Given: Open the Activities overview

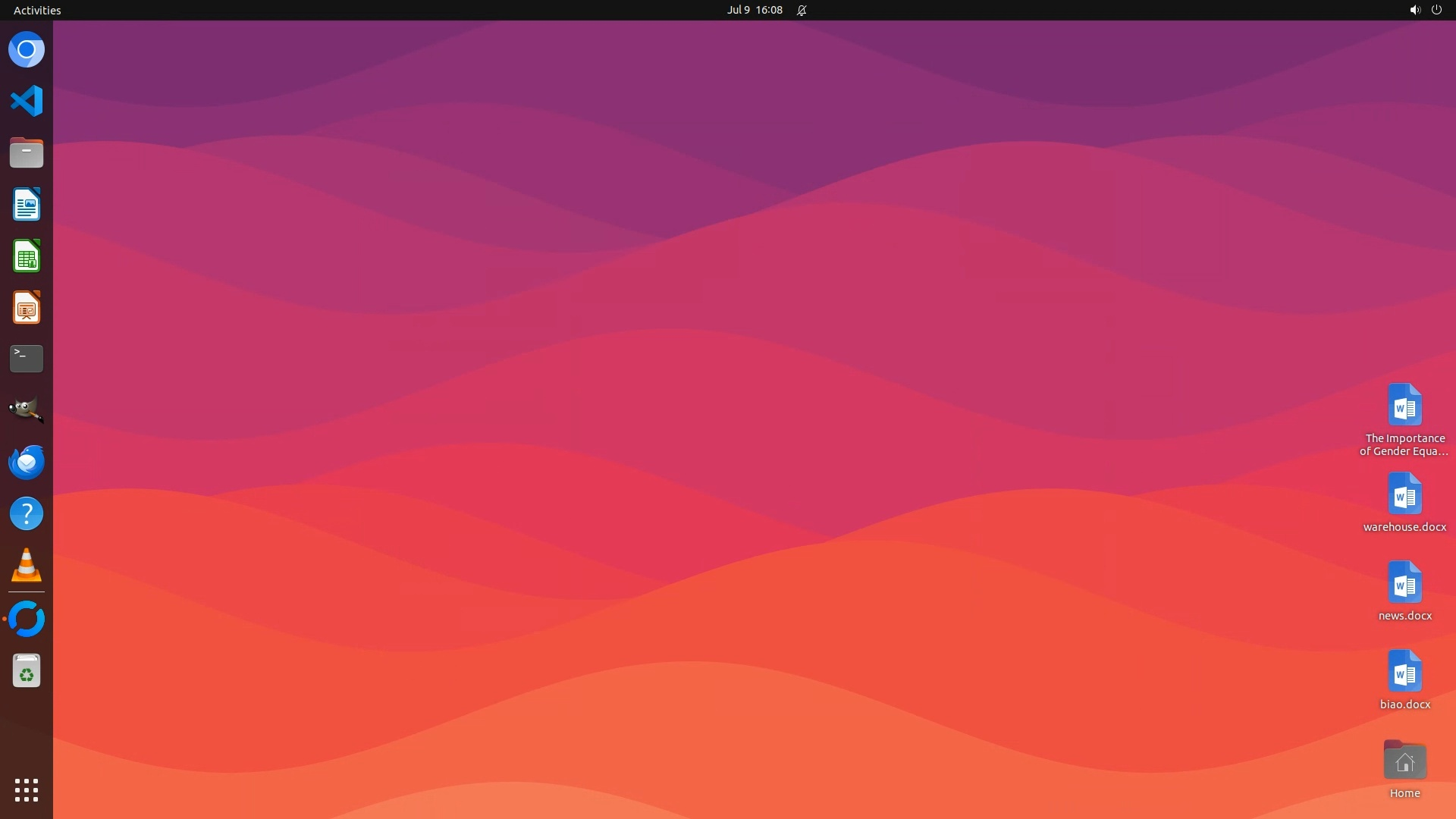Looking at the screenshot, I should [37, 10].
